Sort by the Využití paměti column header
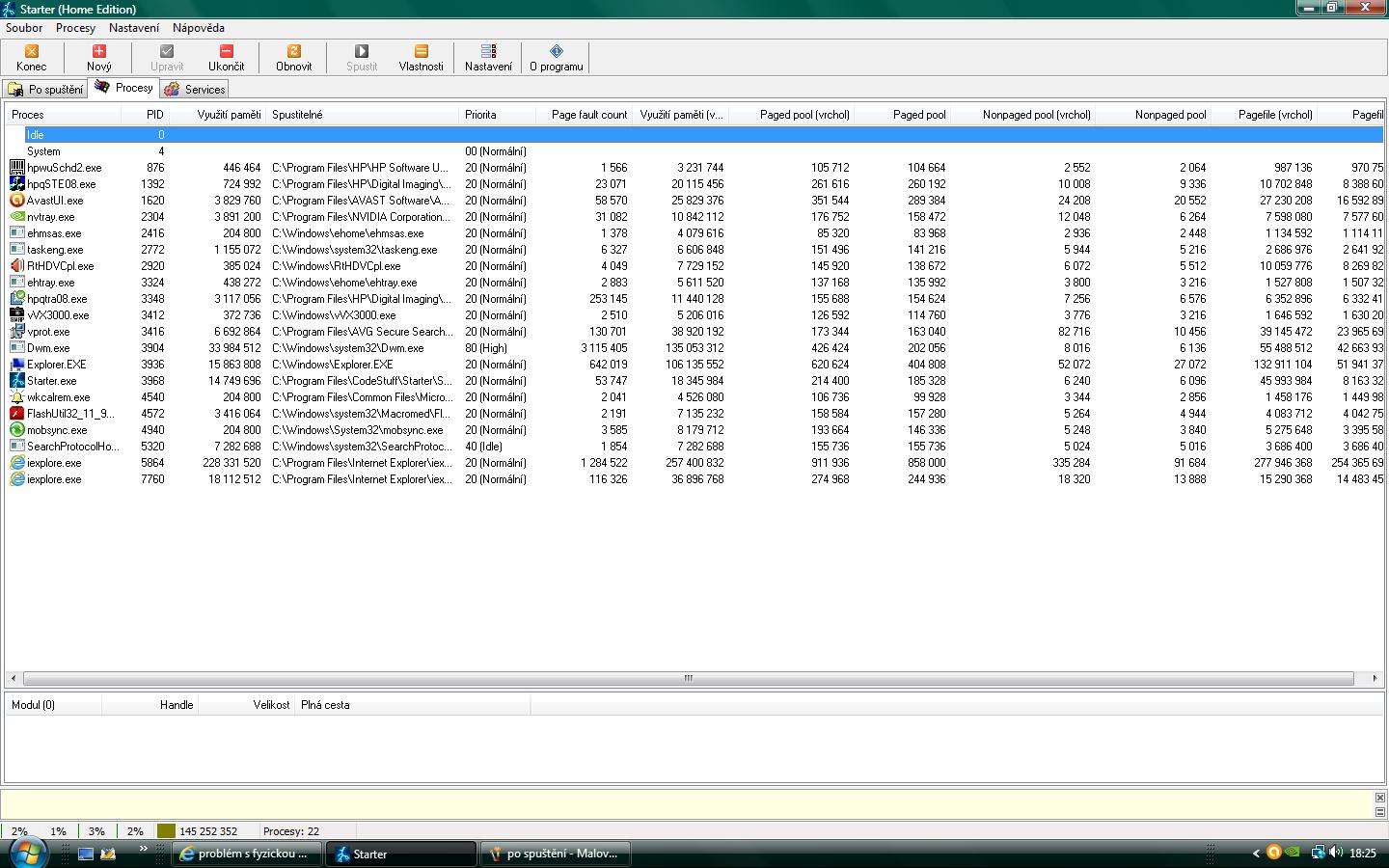The image size is (1389, 868). [x=218, y=115]
